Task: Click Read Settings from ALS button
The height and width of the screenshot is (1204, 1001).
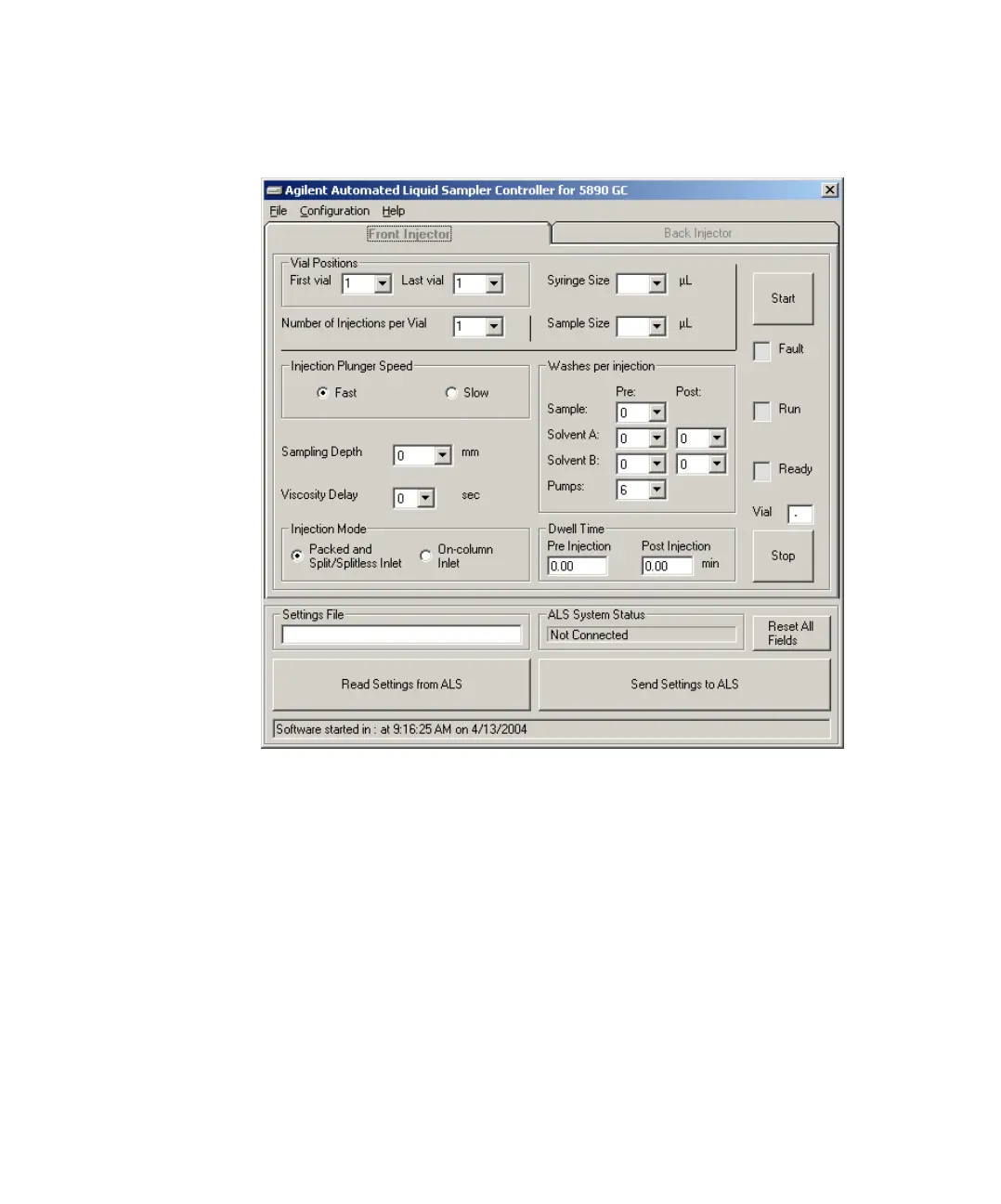Action: click(401, 685)
